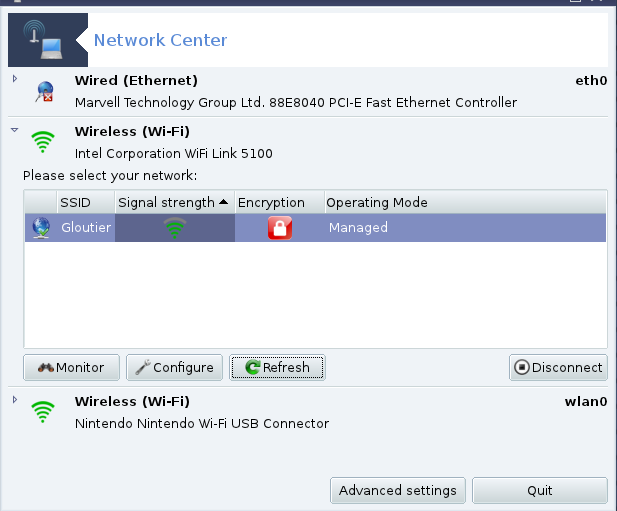Click the Network Center antenna laptop icon
Screen dimensions: 617x511
[x=43, y=40]
